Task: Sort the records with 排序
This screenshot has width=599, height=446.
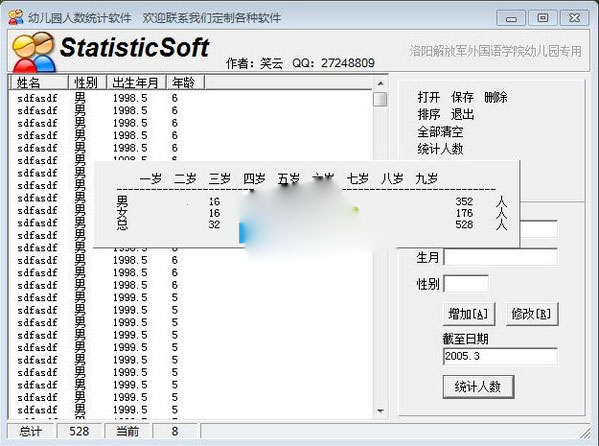Action: coord(429,114)
